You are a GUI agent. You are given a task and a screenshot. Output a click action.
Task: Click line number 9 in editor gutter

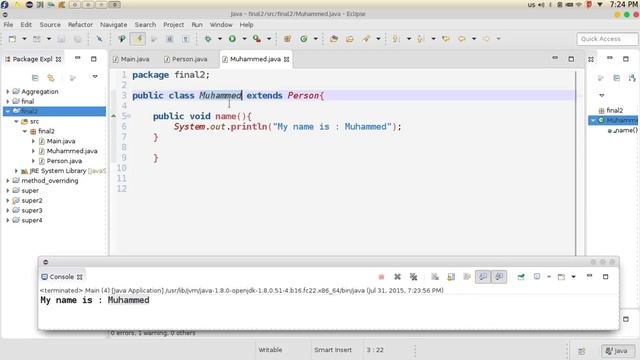click(124, 158)
